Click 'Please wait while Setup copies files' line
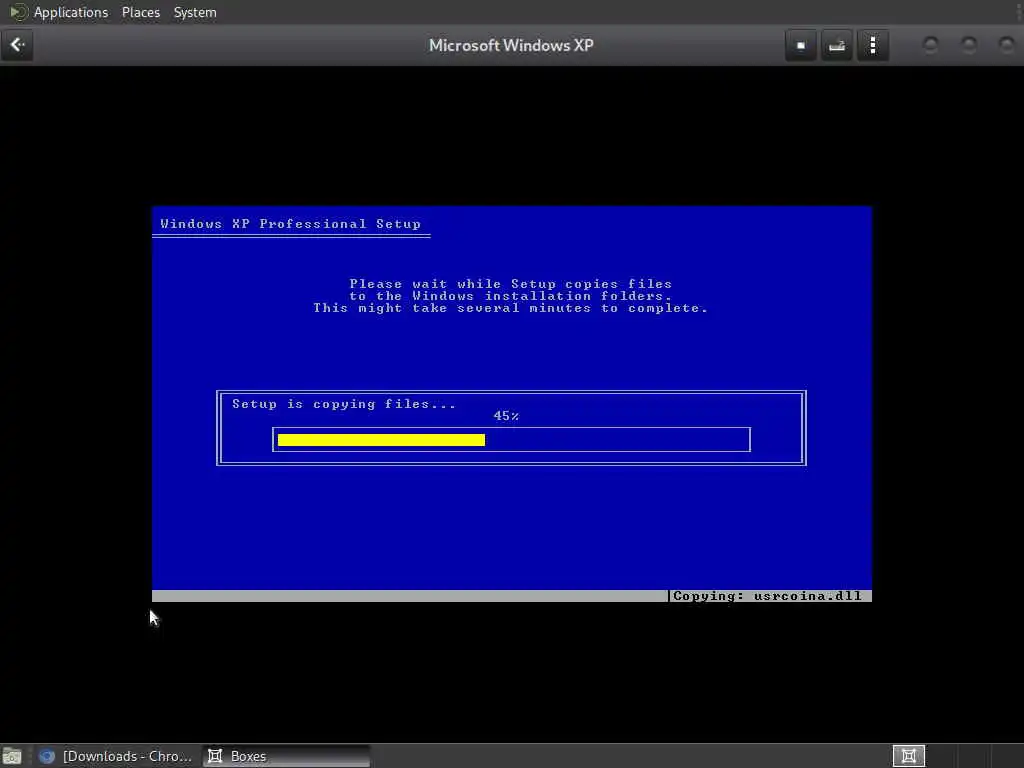1024x768 pixels. 511,283
